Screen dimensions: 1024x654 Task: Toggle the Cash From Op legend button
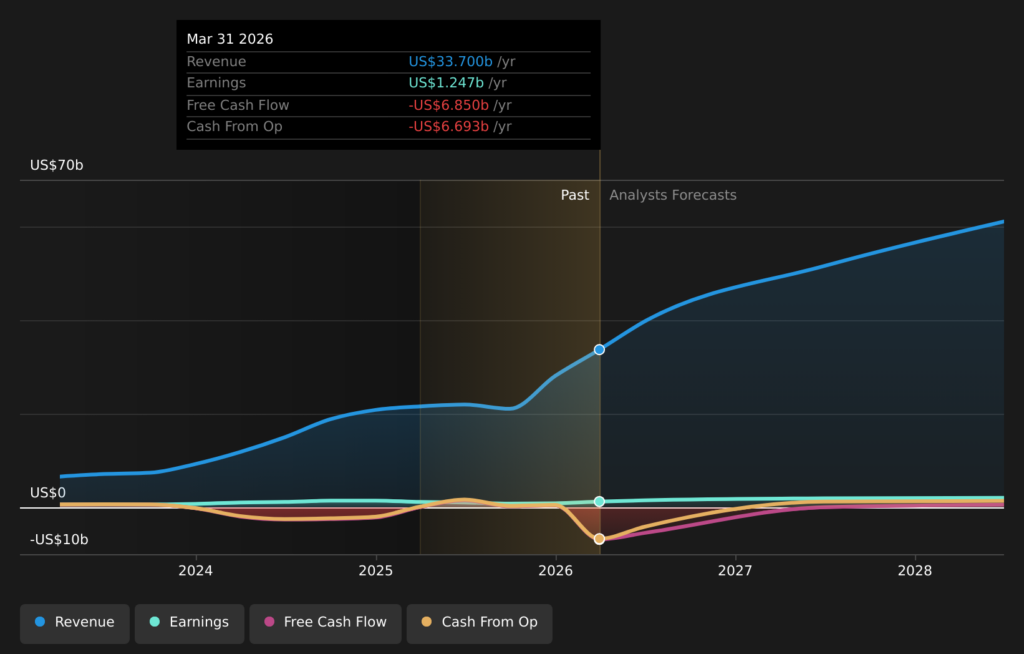coord(479,623)
